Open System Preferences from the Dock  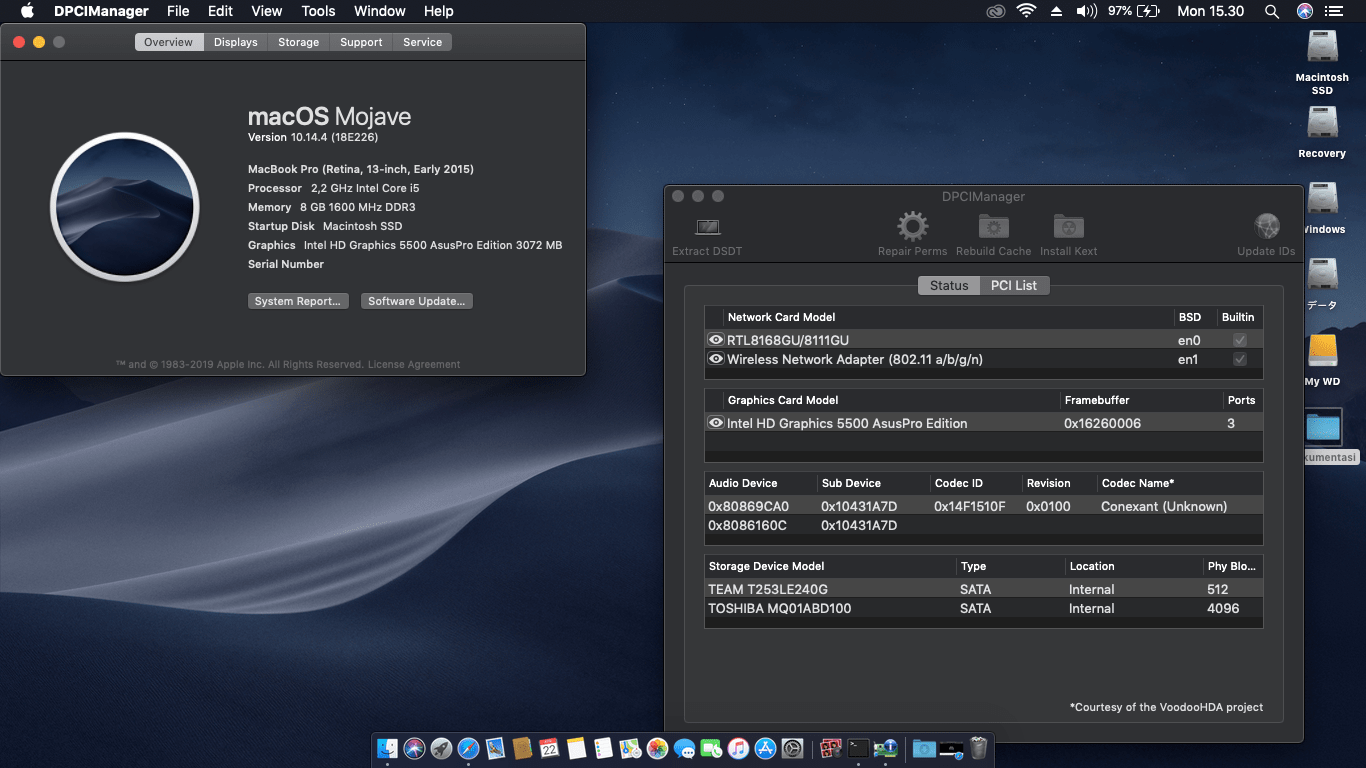coord(792,749)
